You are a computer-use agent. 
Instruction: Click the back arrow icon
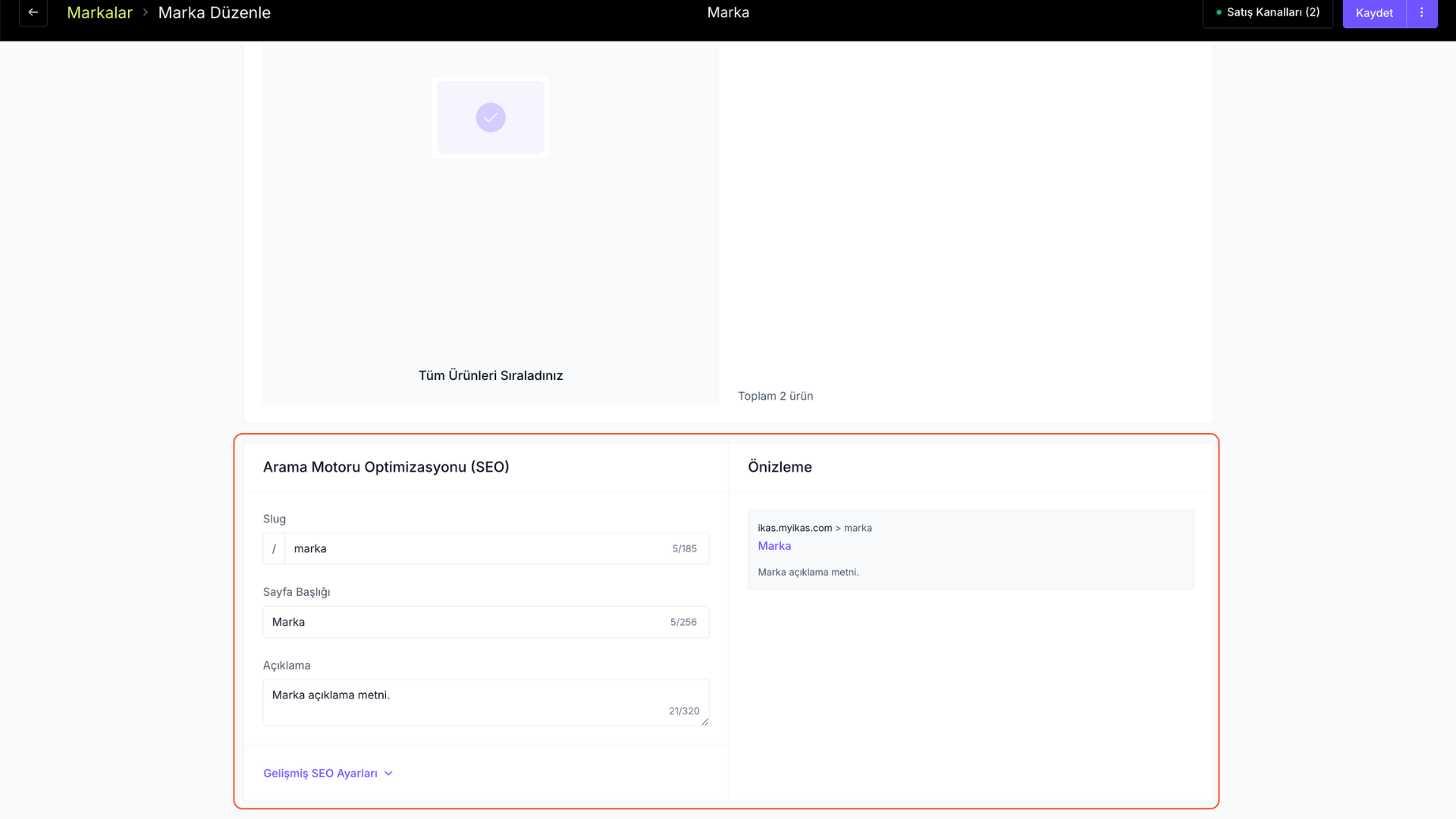coord(33,13)
